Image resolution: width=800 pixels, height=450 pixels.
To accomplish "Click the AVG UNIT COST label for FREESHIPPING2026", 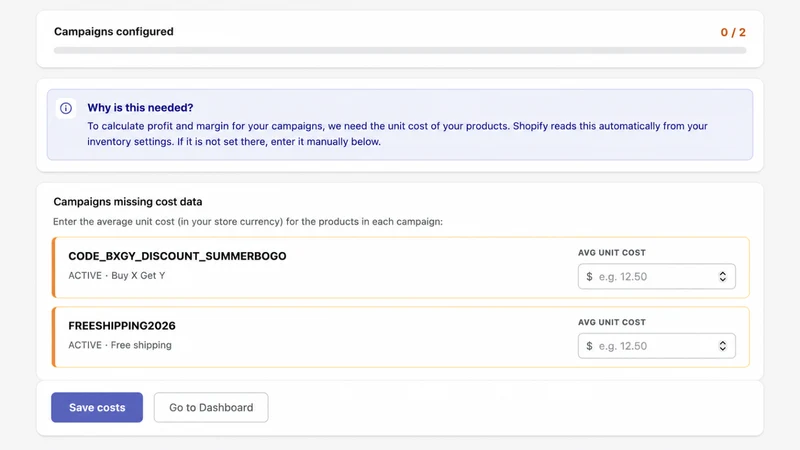I will point(612,322).
